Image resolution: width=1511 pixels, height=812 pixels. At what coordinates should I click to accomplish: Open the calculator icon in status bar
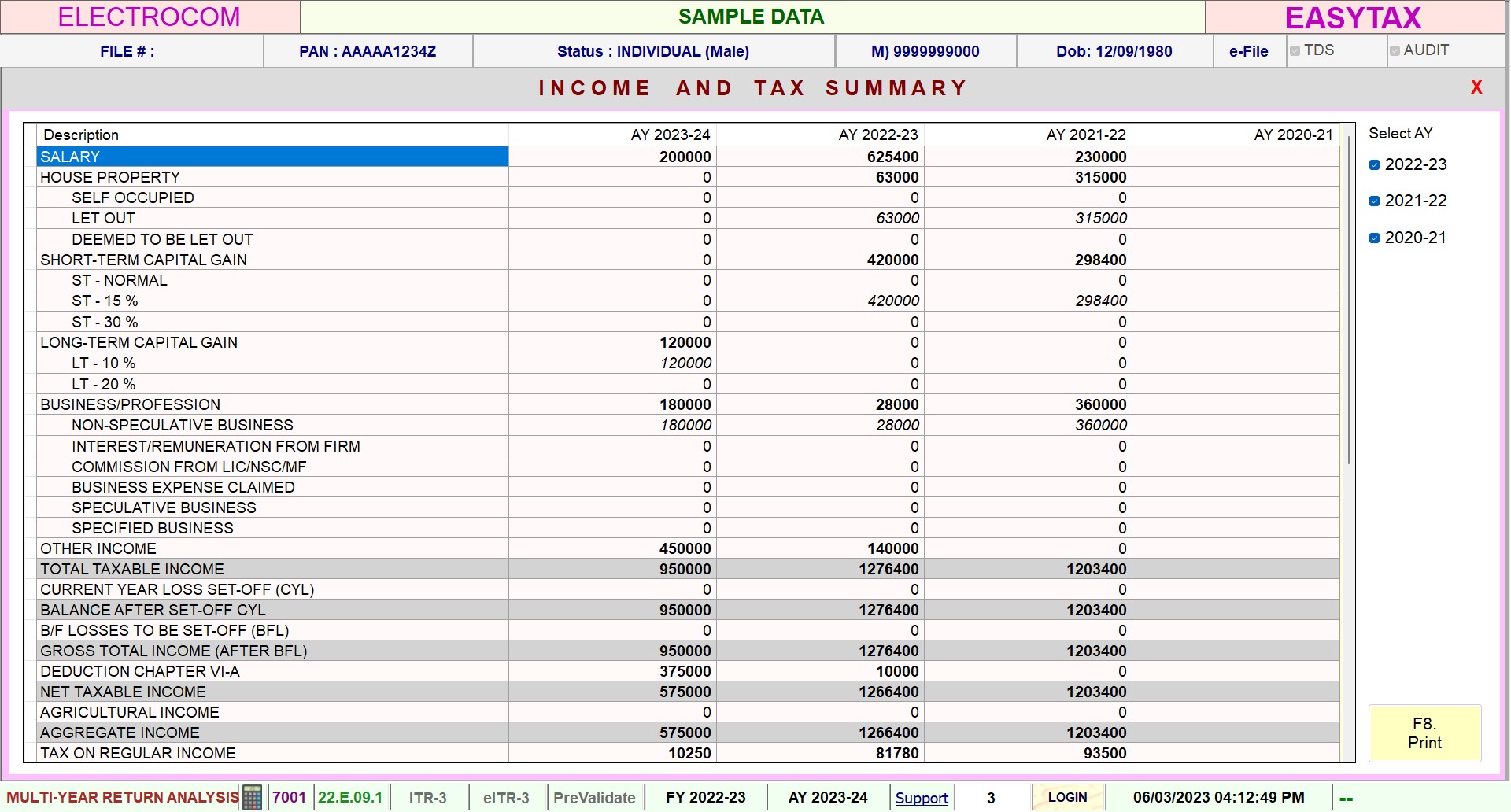(x=252, y=797)
